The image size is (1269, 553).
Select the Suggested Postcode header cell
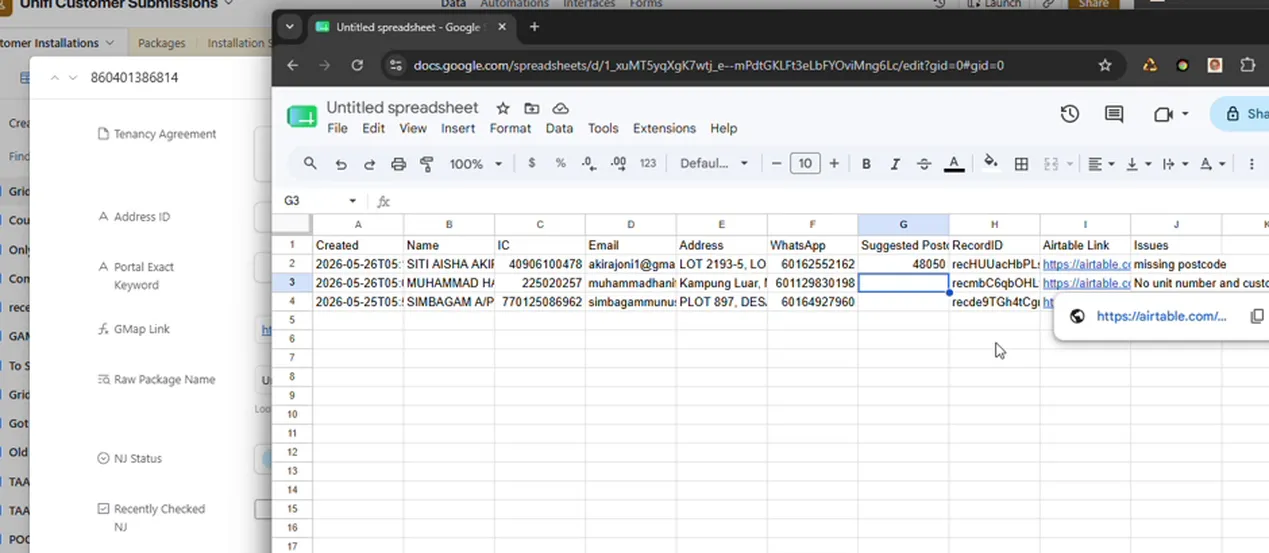(903, 245)
